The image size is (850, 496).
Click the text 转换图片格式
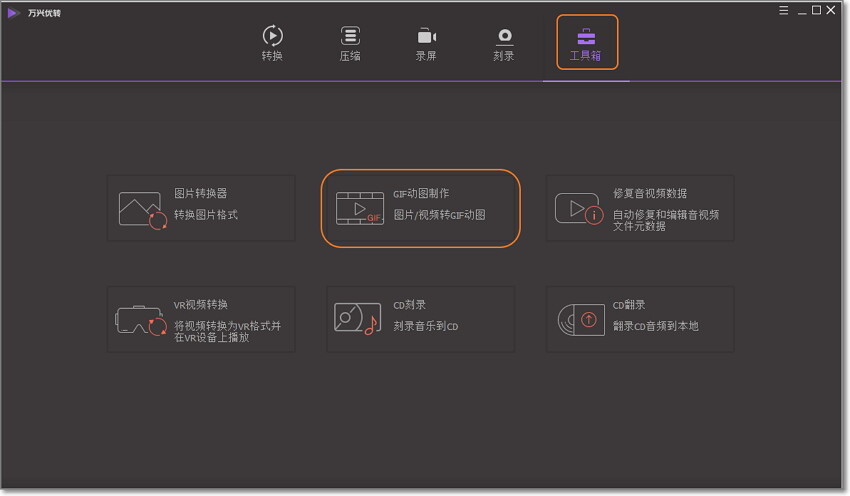pos(206,215)
